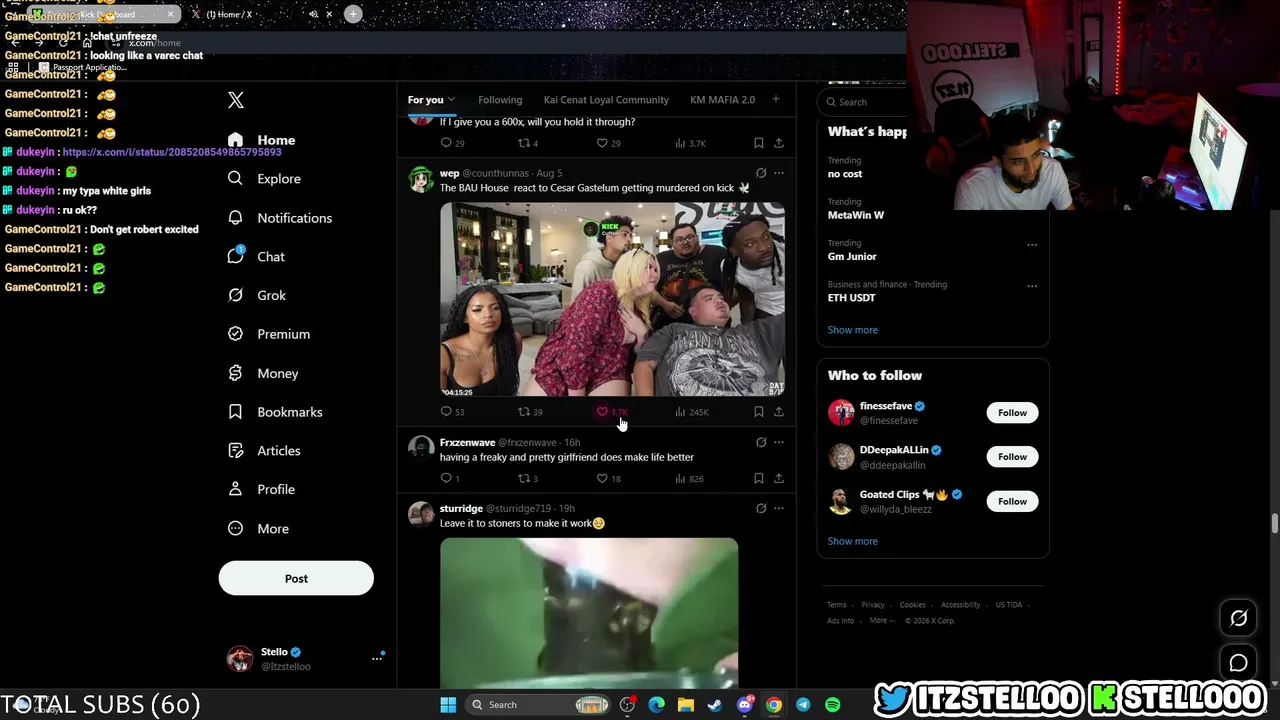Click the X logo above the sidebar
Screen dimensions: 1280x720
click(x=236, y=100)
